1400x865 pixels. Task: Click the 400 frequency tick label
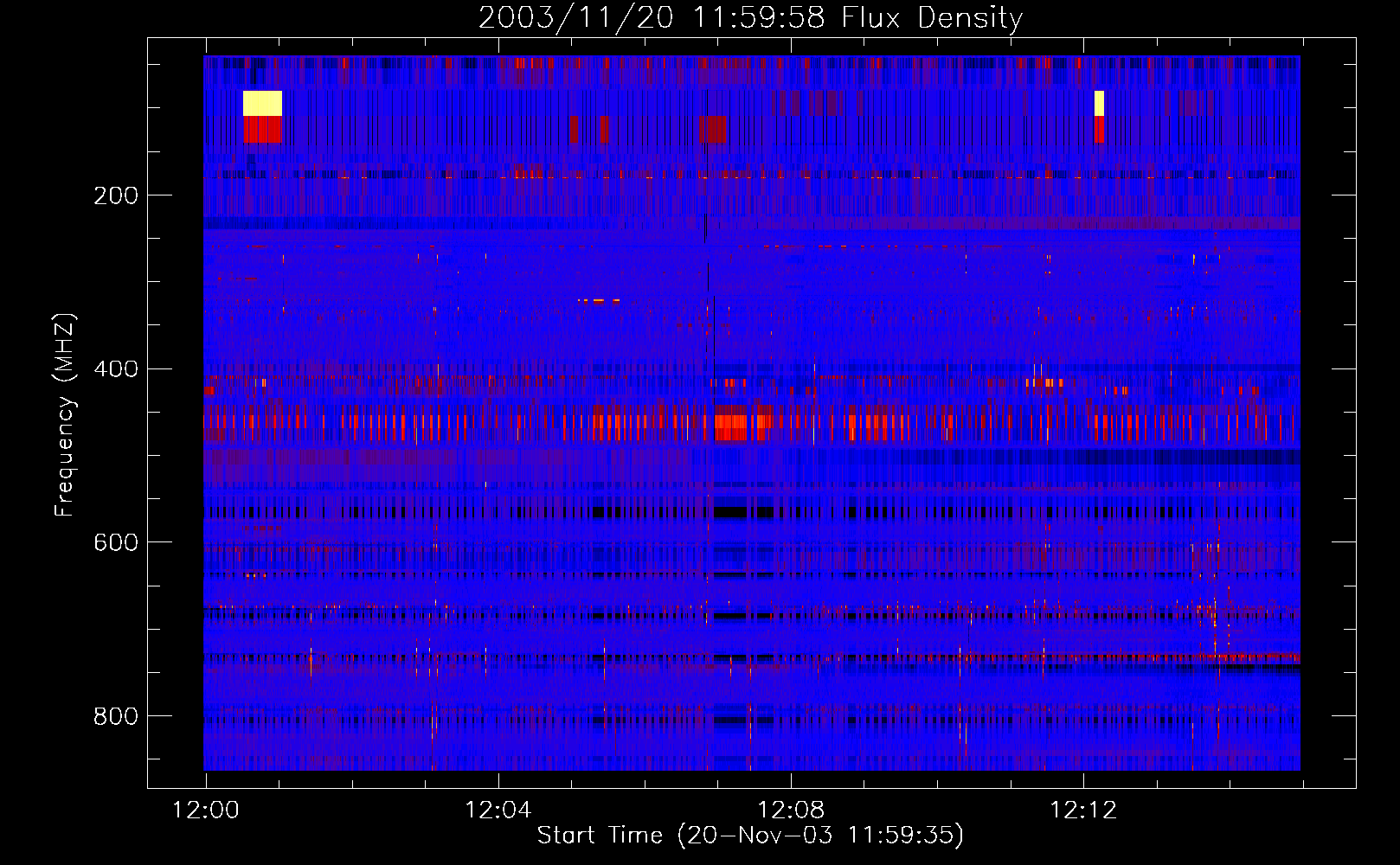(116, 369)
